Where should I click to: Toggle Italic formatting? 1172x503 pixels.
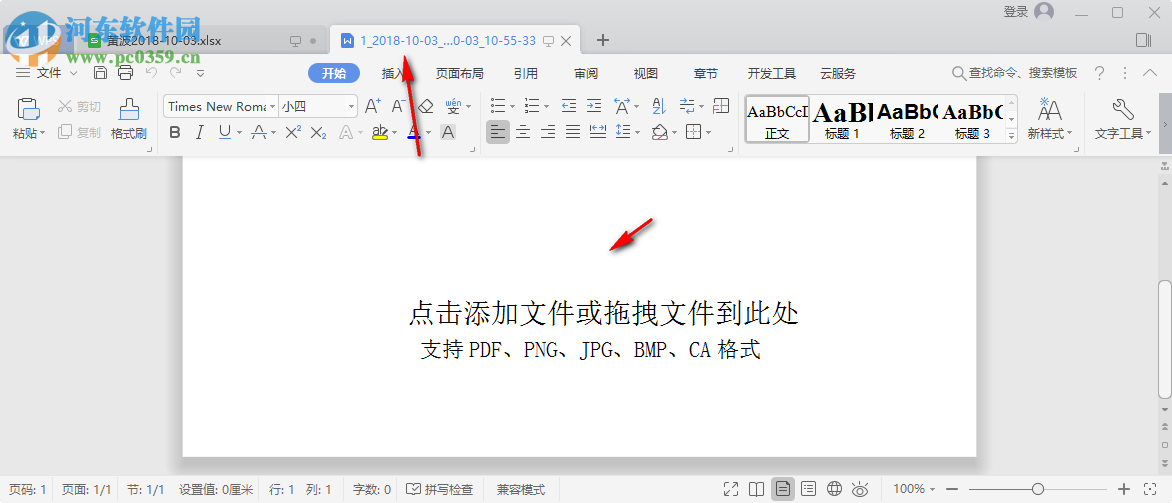pos(200,132)
